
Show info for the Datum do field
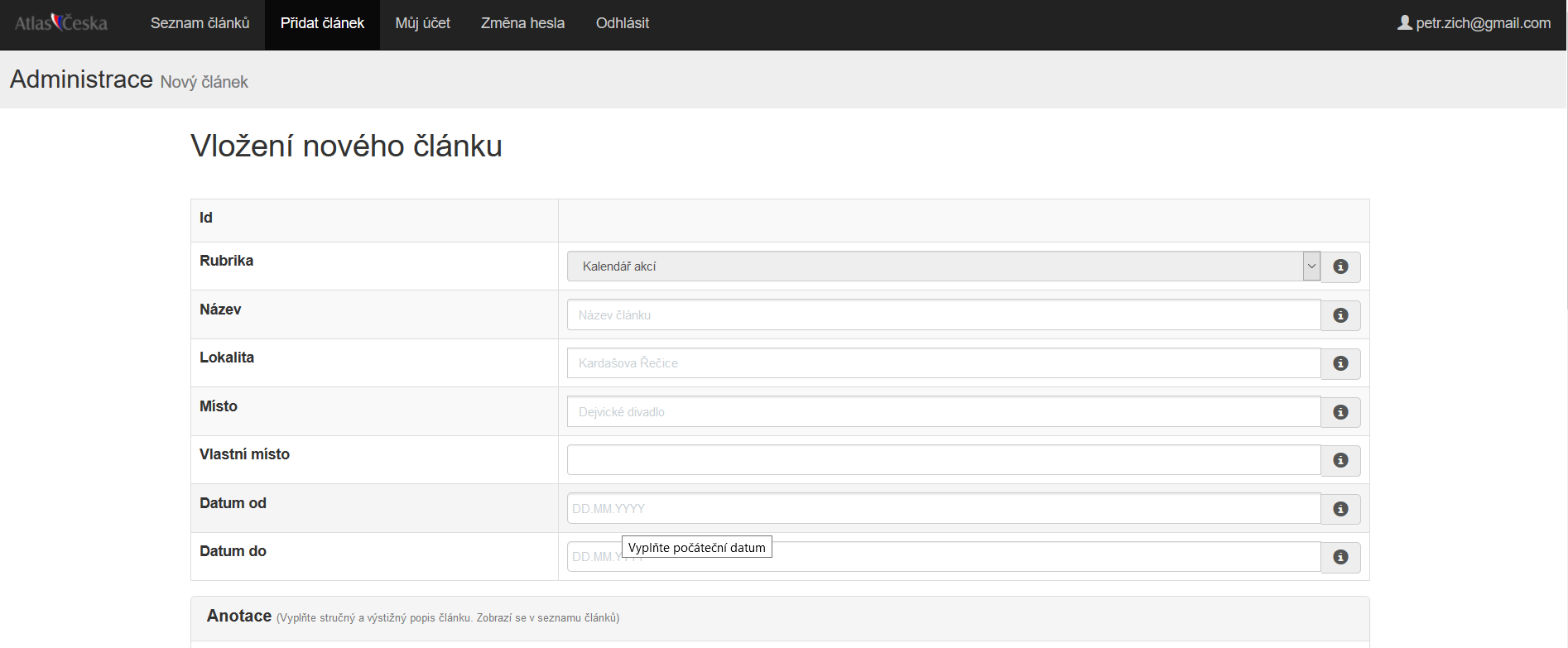pos(1340,557)
